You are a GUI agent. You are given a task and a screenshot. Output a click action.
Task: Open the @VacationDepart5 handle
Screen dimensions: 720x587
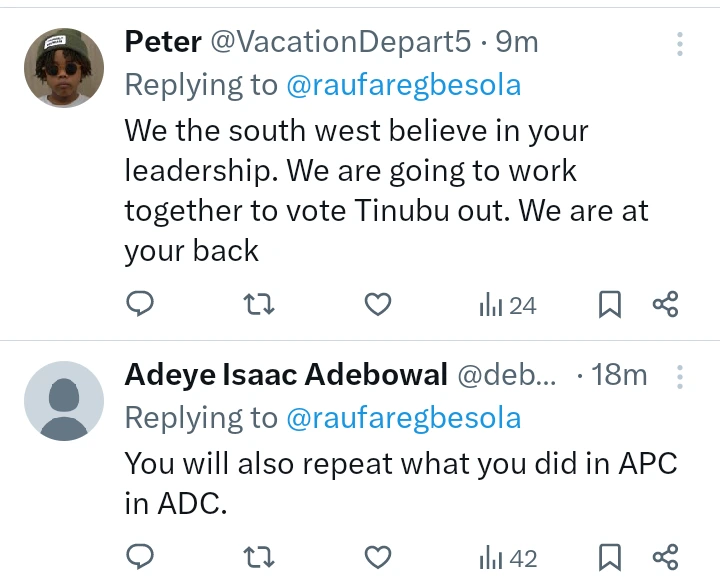click(x=335, y=42)
